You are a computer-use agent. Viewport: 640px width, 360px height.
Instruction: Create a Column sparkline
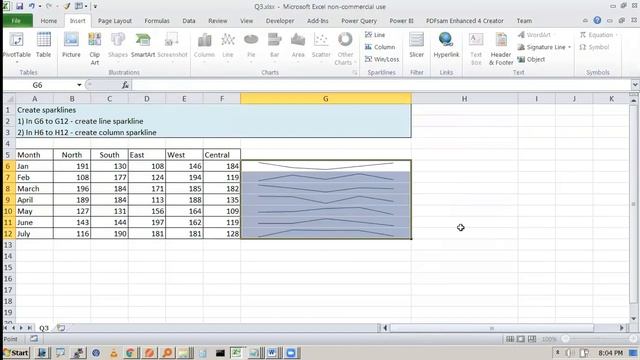(x=380, y=47)
